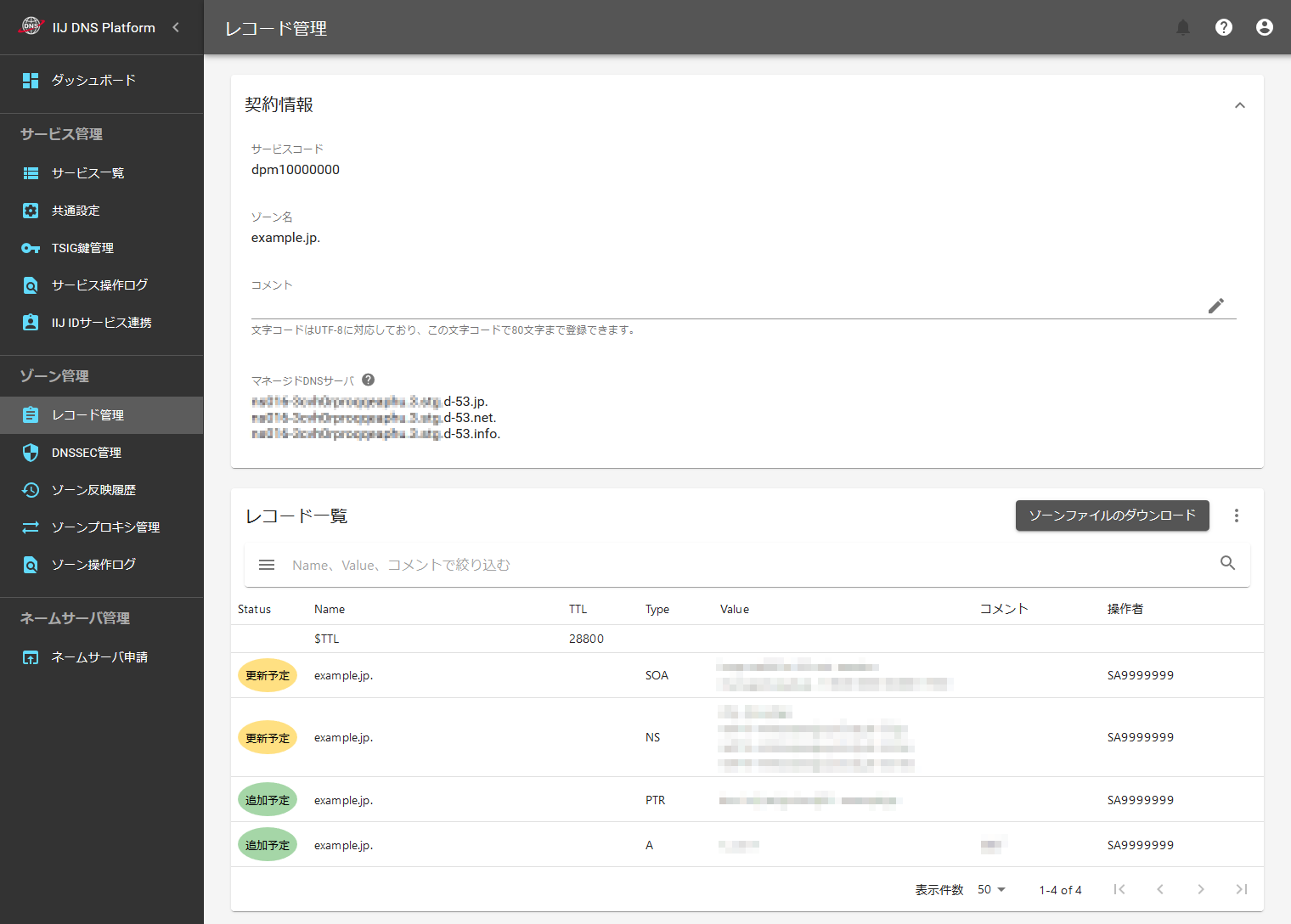
Task: Click the managed DNS server help icon
Action: [x=368, y=380]
